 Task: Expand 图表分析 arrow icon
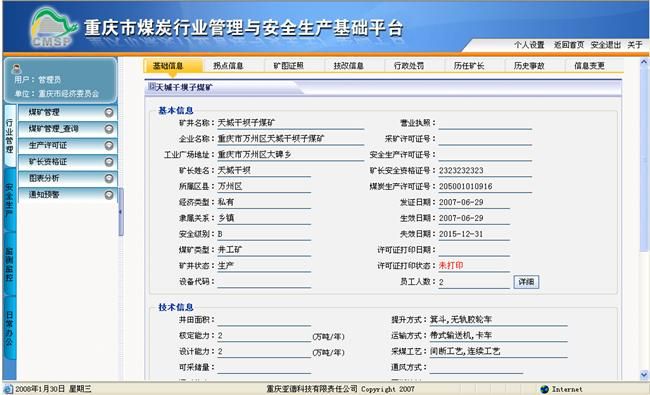[109, 178]
